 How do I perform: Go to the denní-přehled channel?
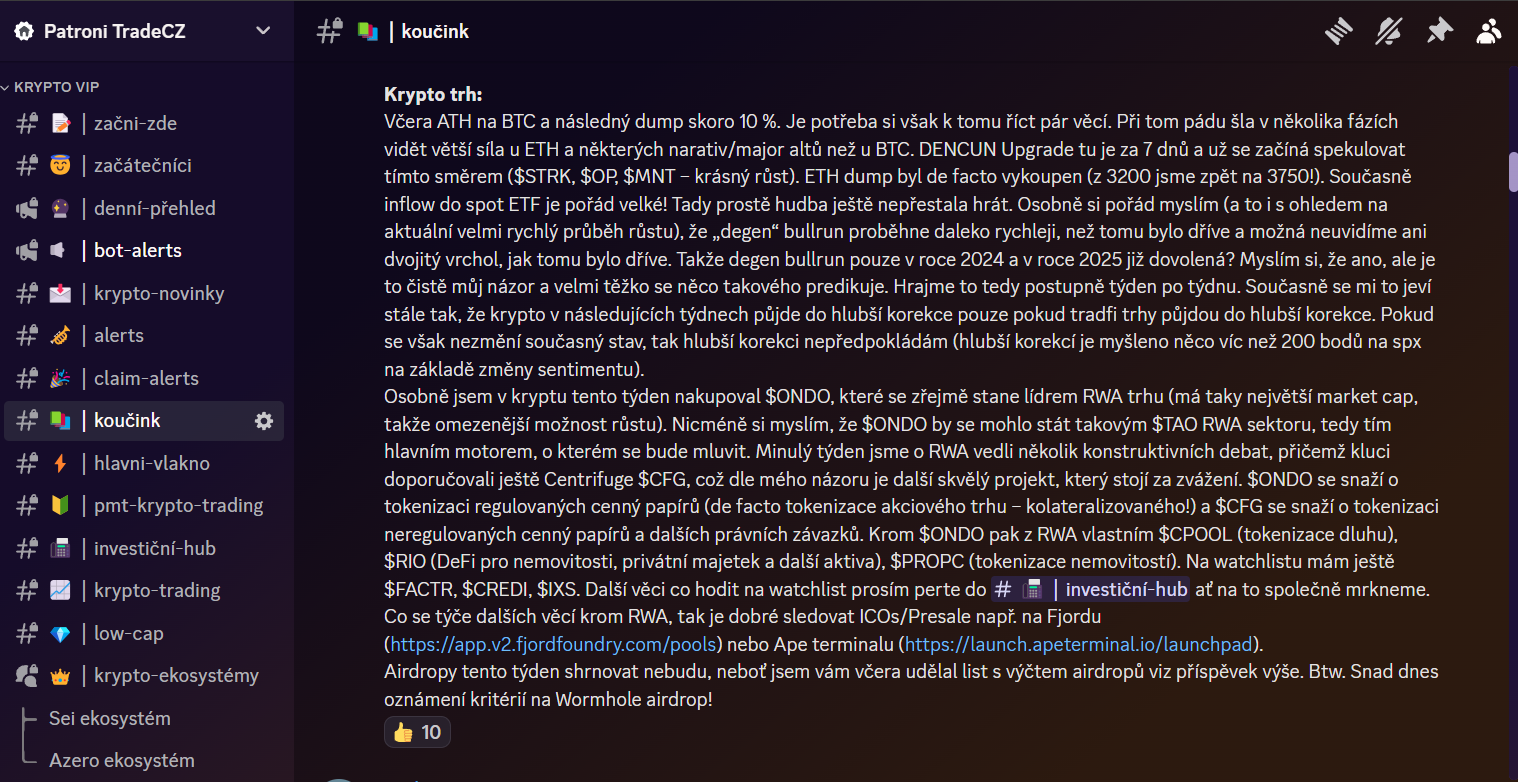[154, 208]
